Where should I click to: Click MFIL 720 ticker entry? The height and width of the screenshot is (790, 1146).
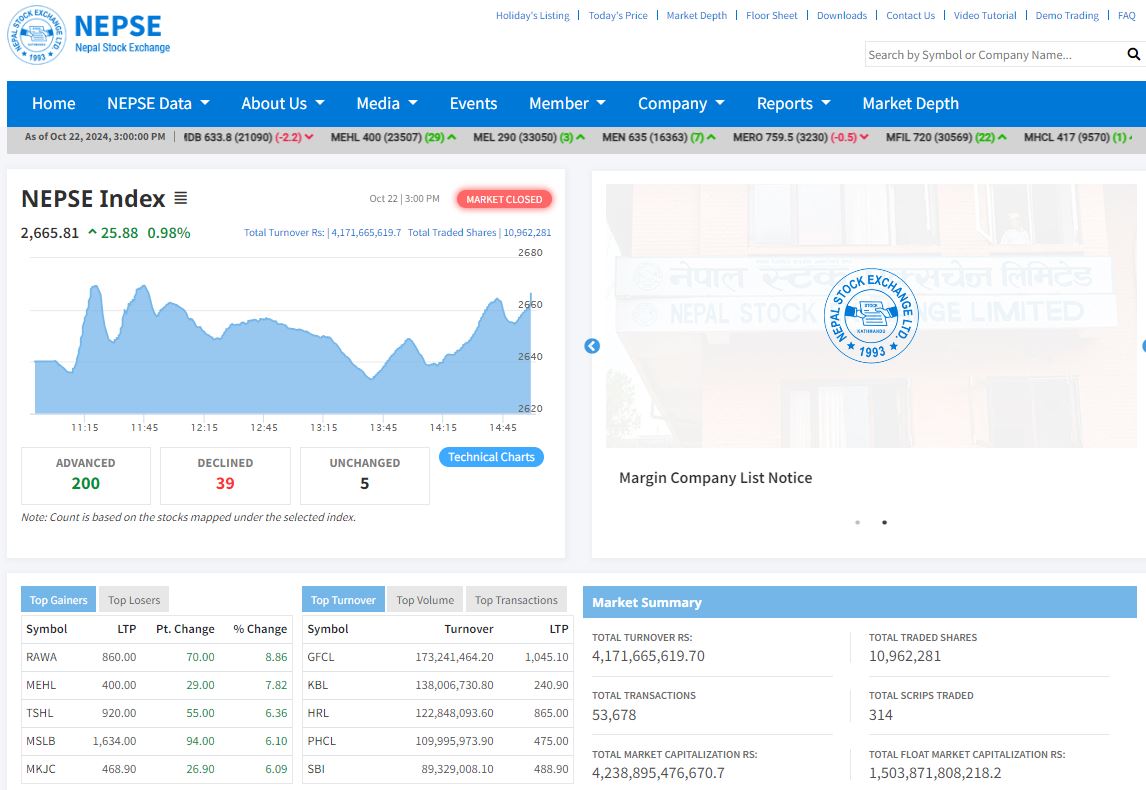pos(946,137)
